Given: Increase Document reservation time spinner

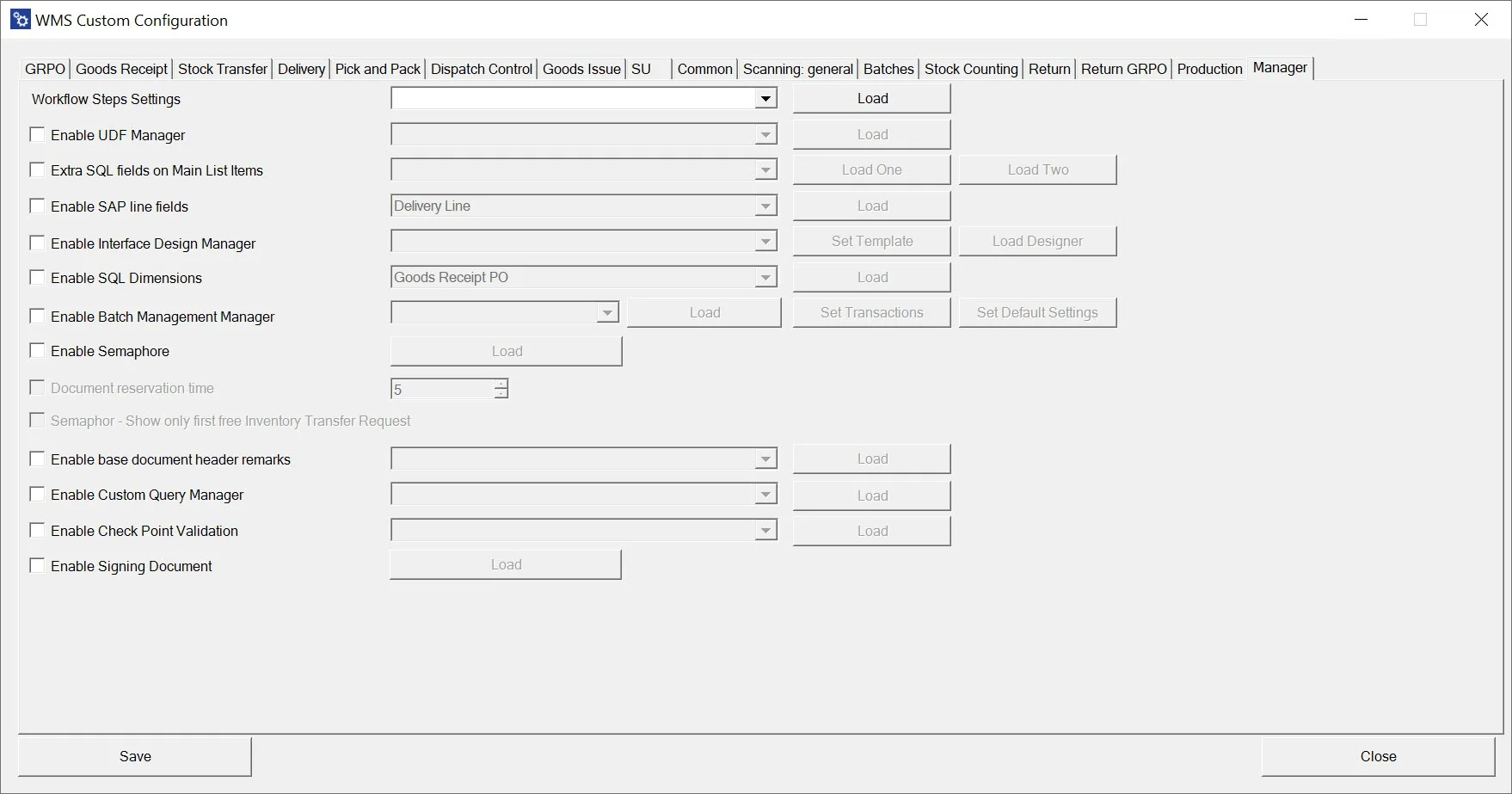Looking at the screenshot, I should (501, 384).
